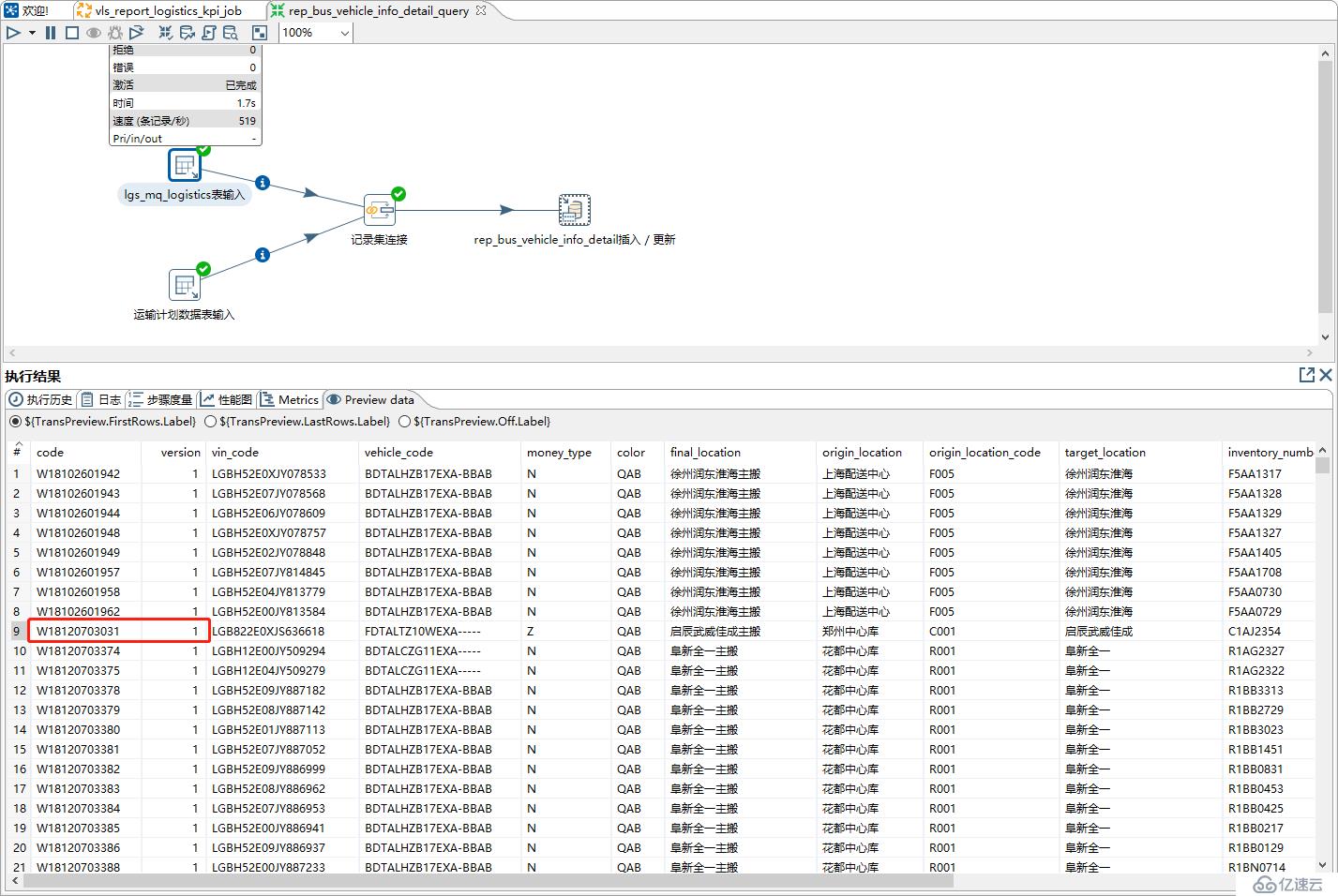
Task: Open the Metrics tab
Action: pos(290,399)
